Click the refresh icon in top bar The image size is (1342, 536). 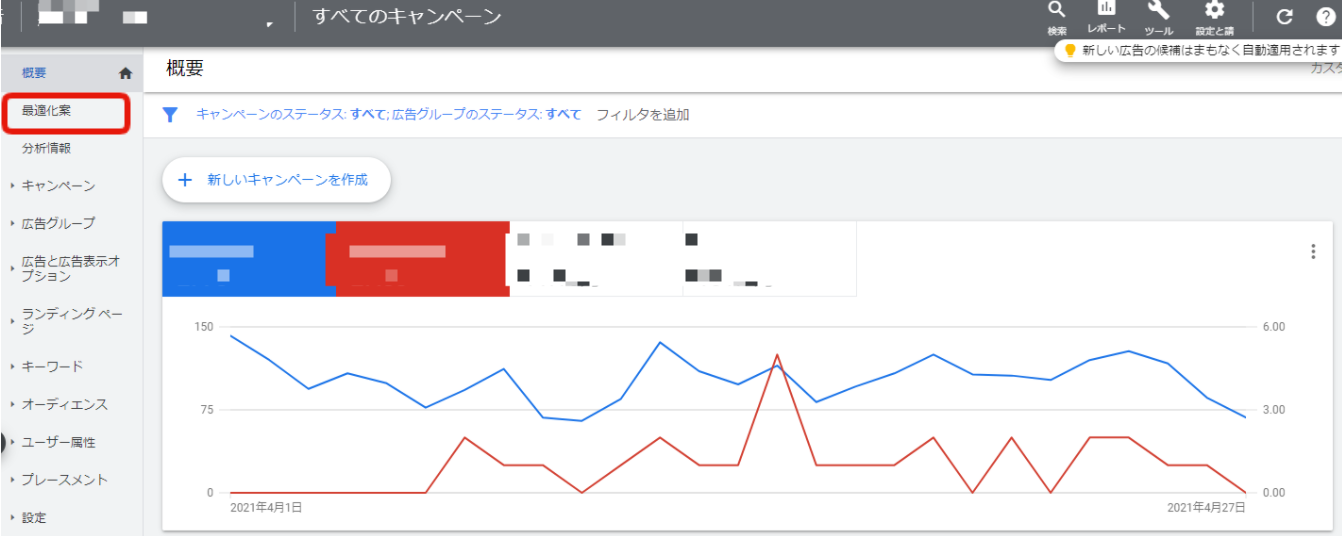tap(1285, 17)
